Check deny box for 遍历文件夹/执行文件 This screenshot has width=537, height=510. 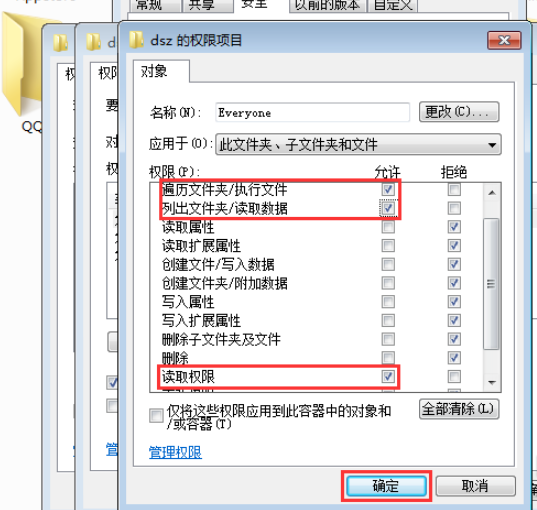454,189
